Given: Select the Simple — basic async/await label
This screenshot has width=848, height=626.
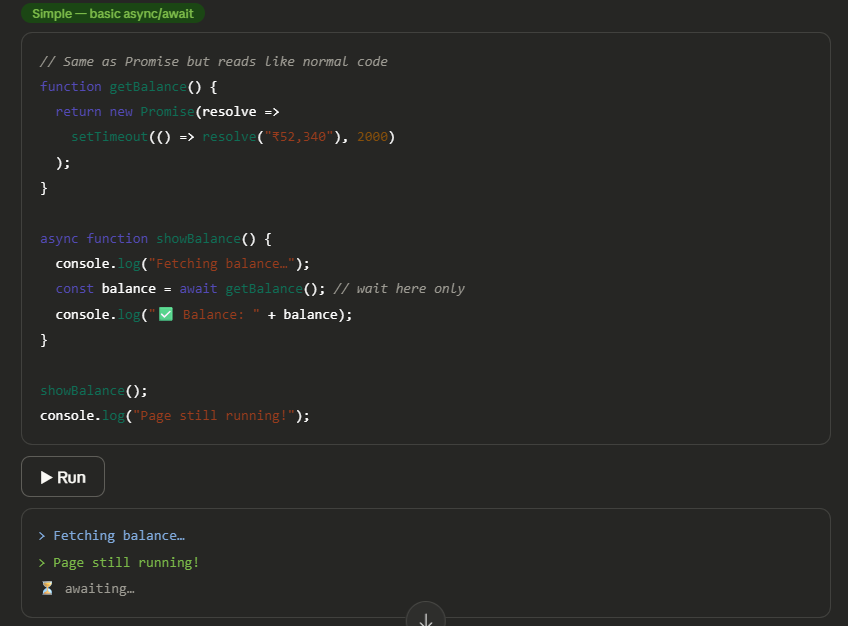Looking at the screenshot, I should (112, 14).
